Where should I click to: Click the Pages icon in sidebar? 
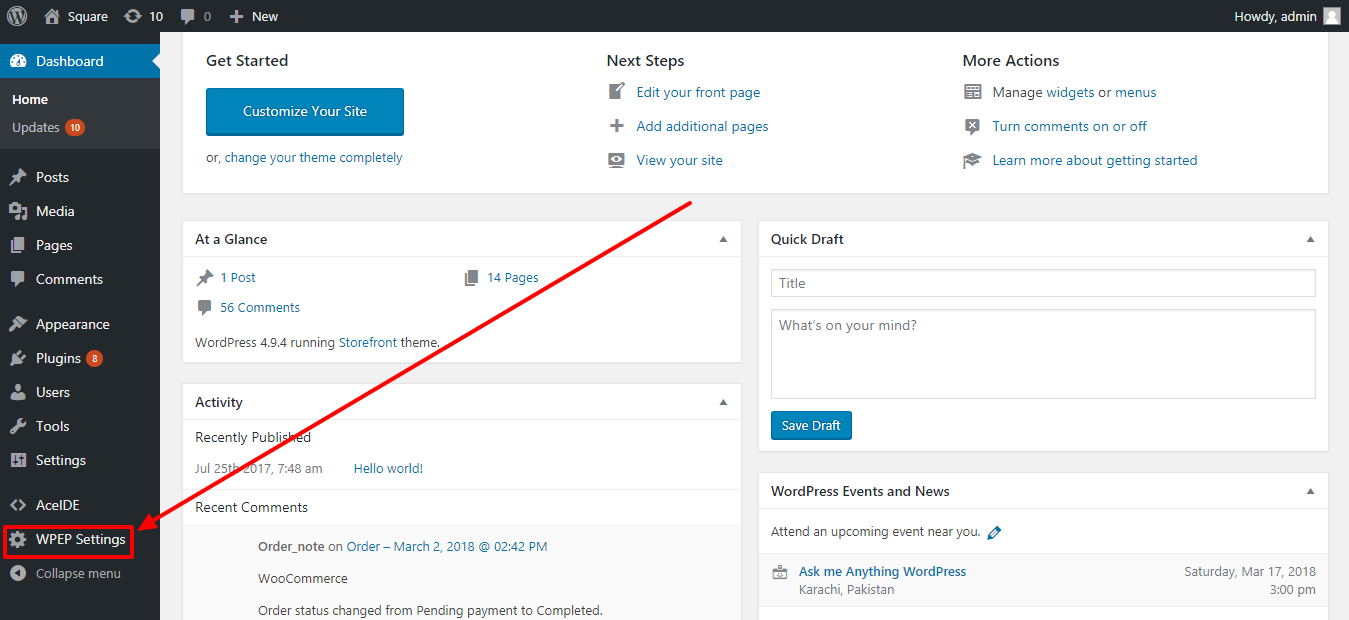coord(18,245)
